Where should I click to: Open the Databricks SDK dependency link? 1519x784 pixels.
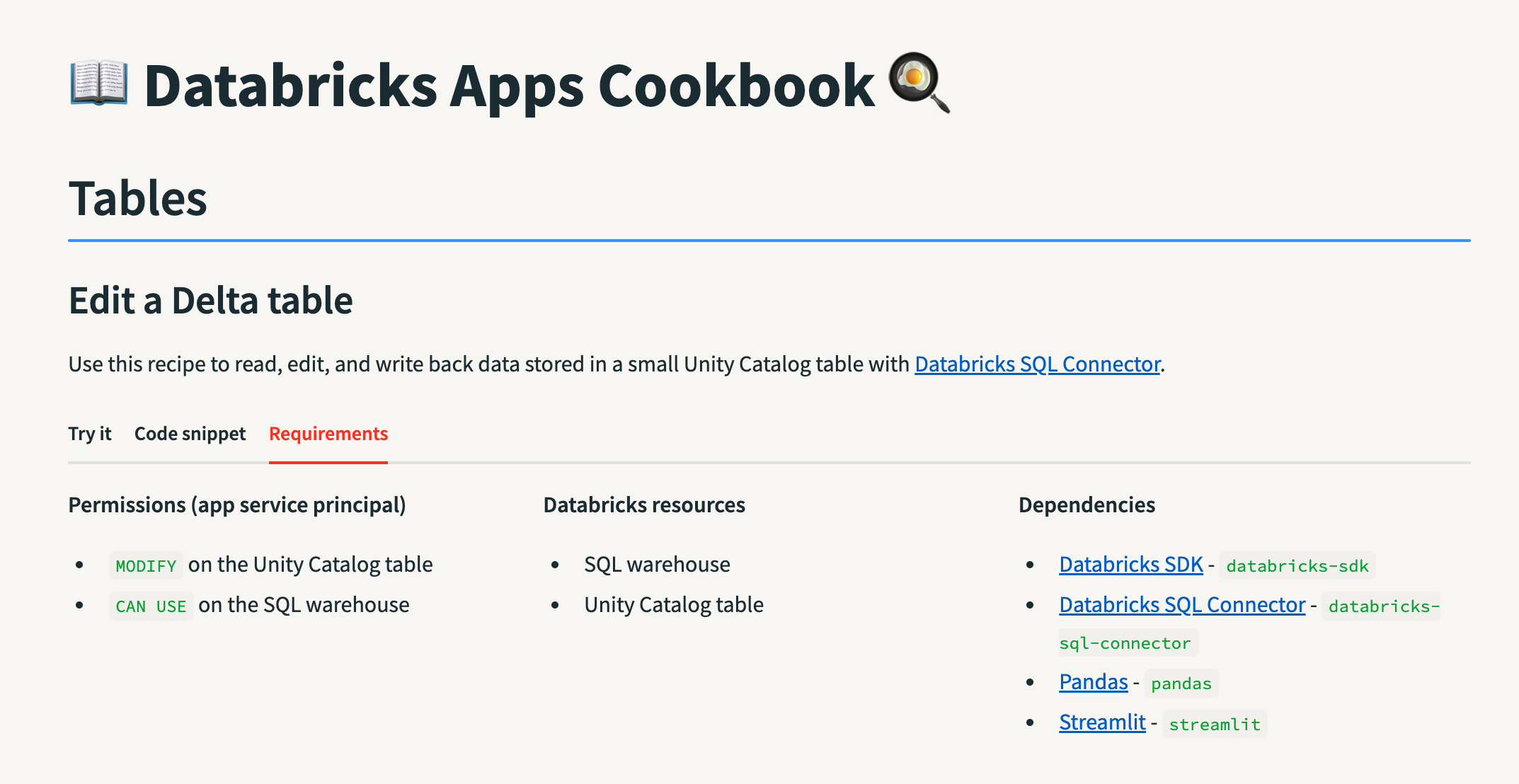1130,564
